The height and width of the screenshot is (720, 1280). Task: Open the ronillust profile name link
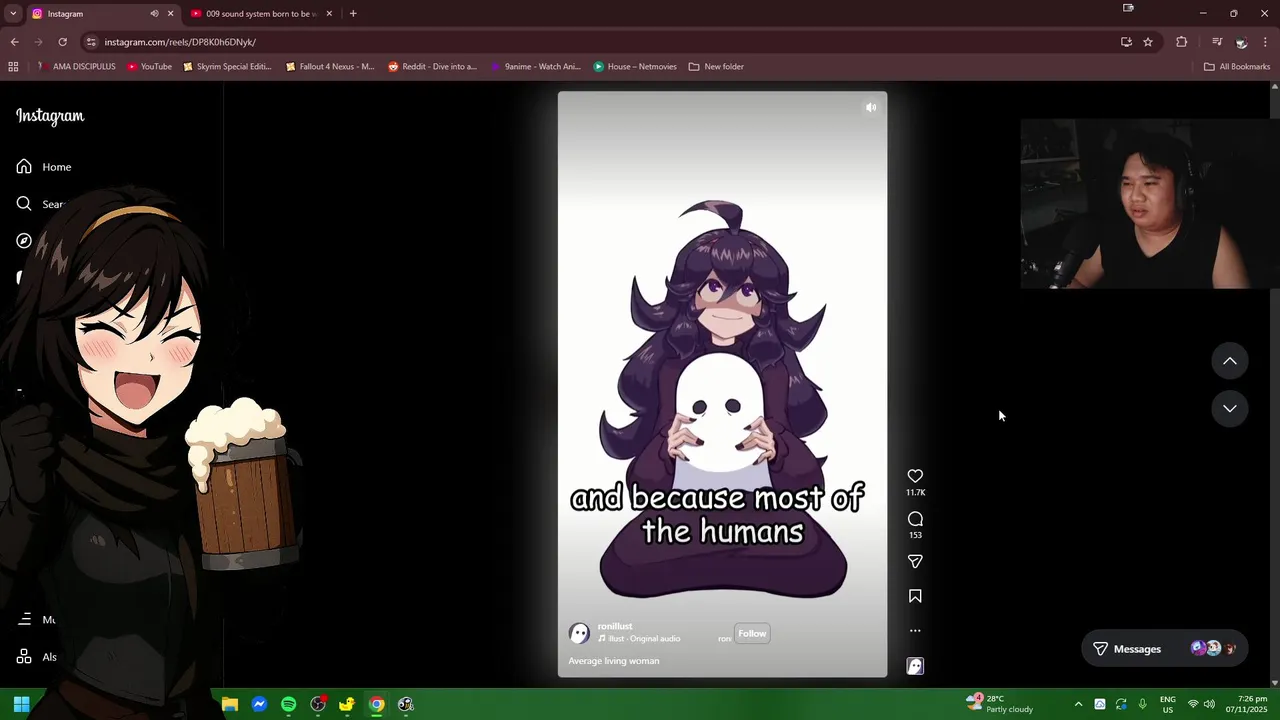click(615, 626)
